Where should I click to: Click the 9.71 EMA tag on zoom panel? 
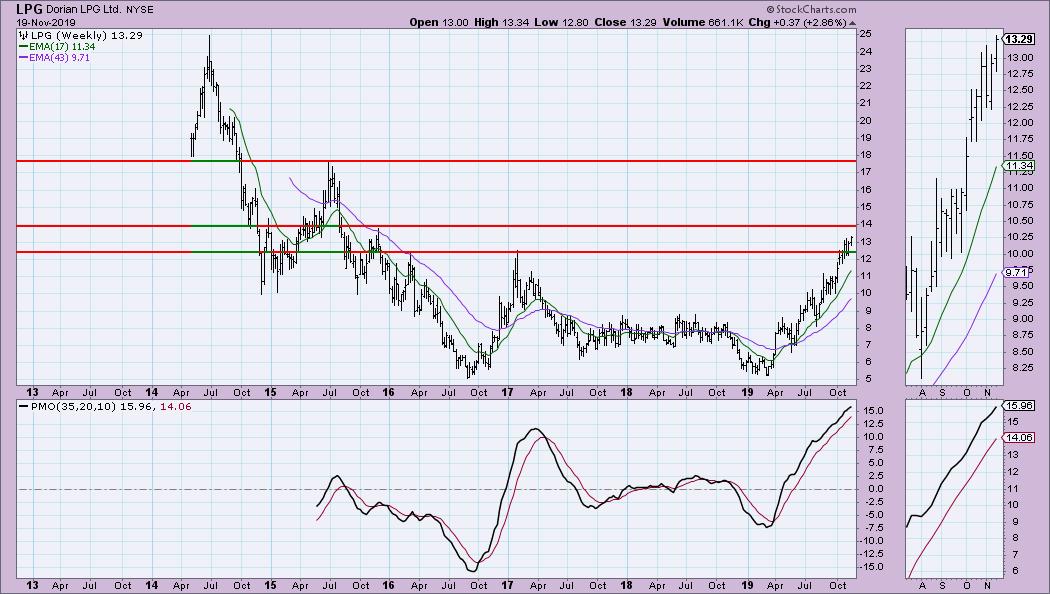click(x=1015, y=273)
